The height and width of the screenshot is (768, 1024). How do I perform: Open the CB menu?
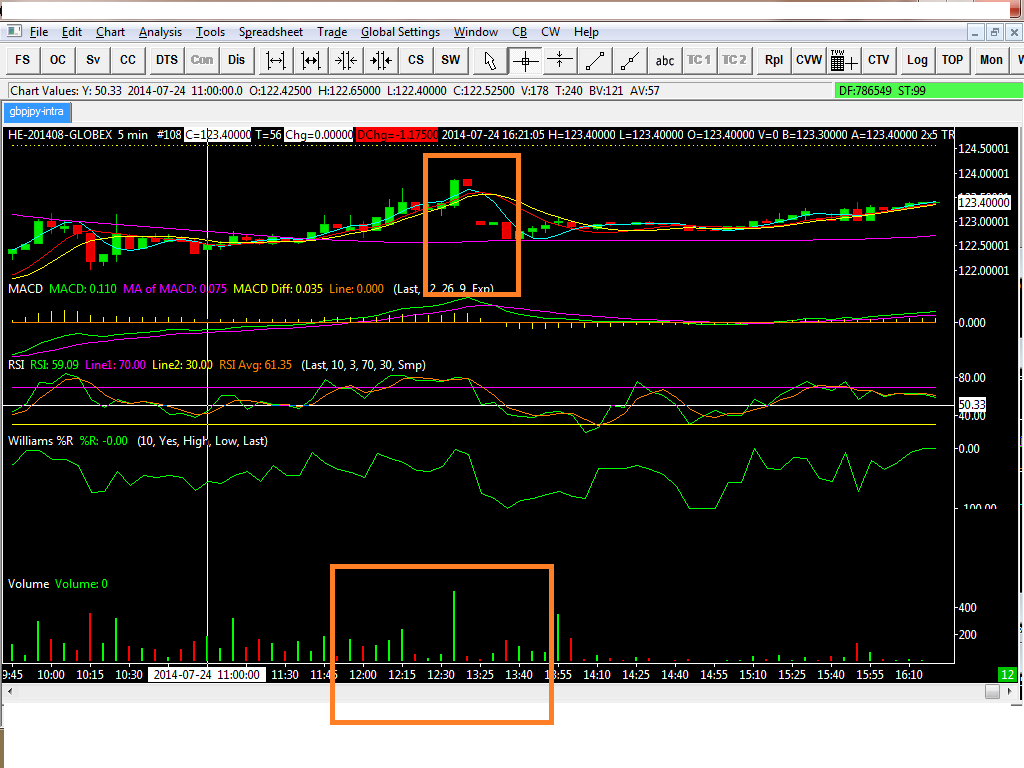click(x=519, y=32)
